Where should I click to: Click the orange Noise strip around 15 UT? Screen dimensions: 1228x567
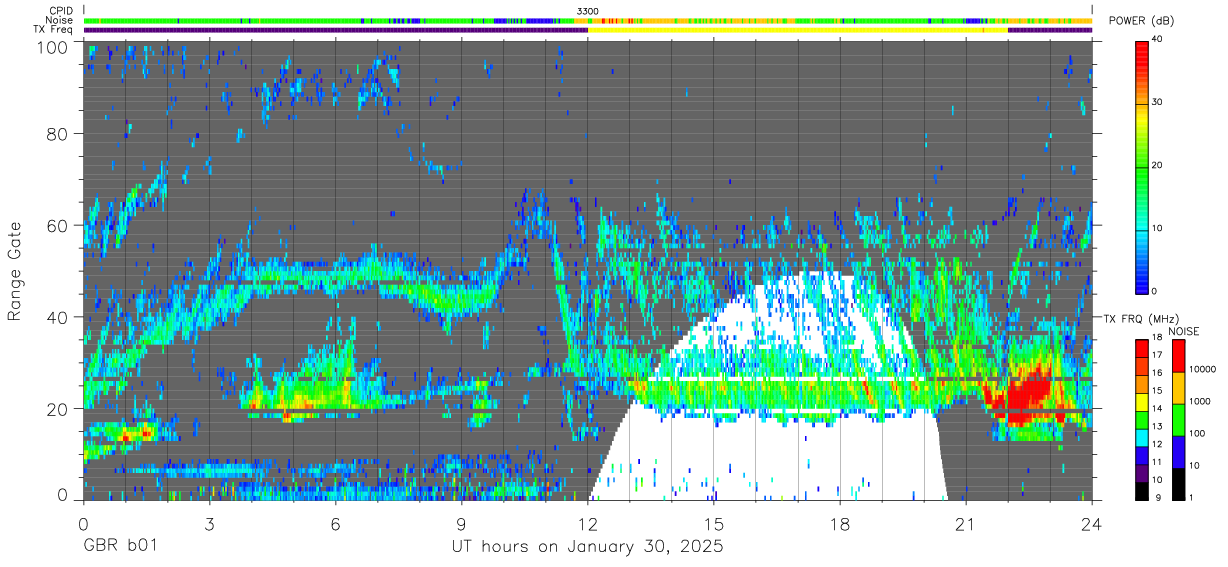pos(714,20)
